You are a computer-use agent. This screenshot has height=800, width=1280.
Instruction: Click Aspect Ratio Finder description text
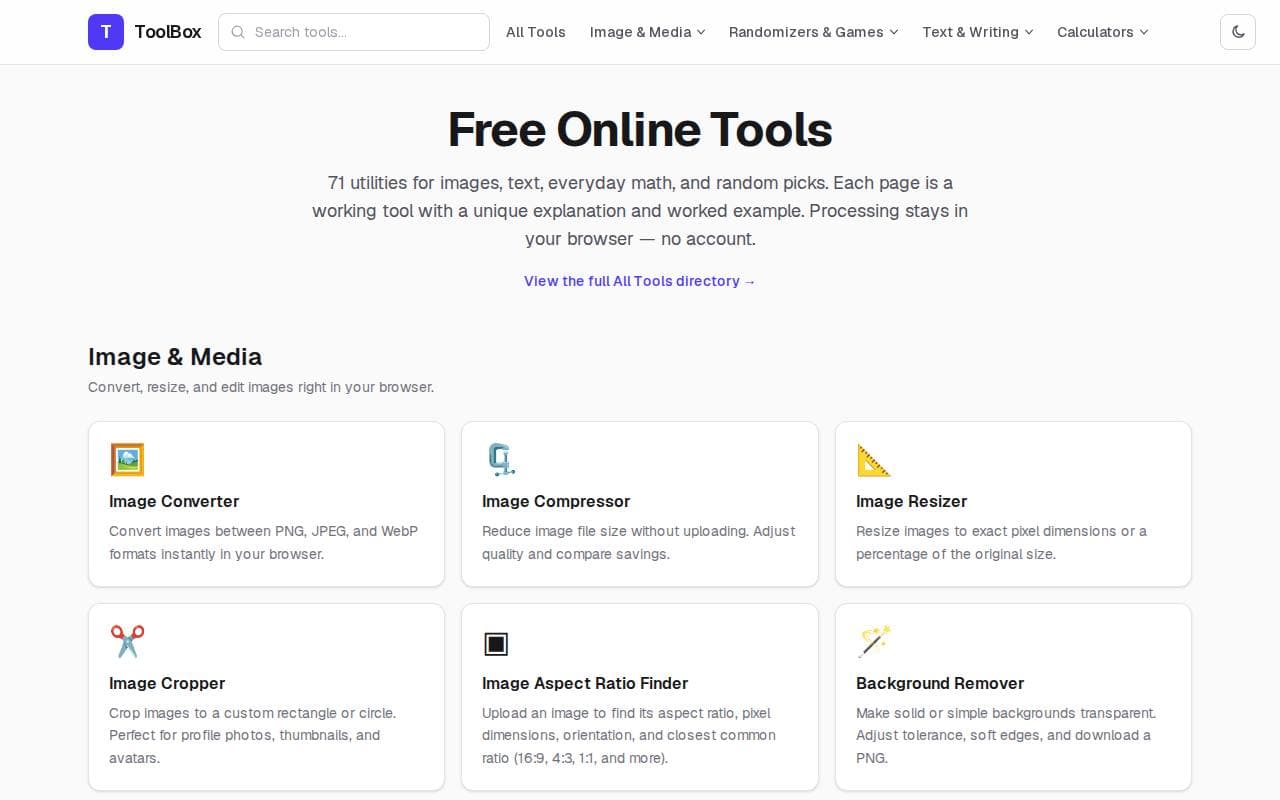point(629,735)
